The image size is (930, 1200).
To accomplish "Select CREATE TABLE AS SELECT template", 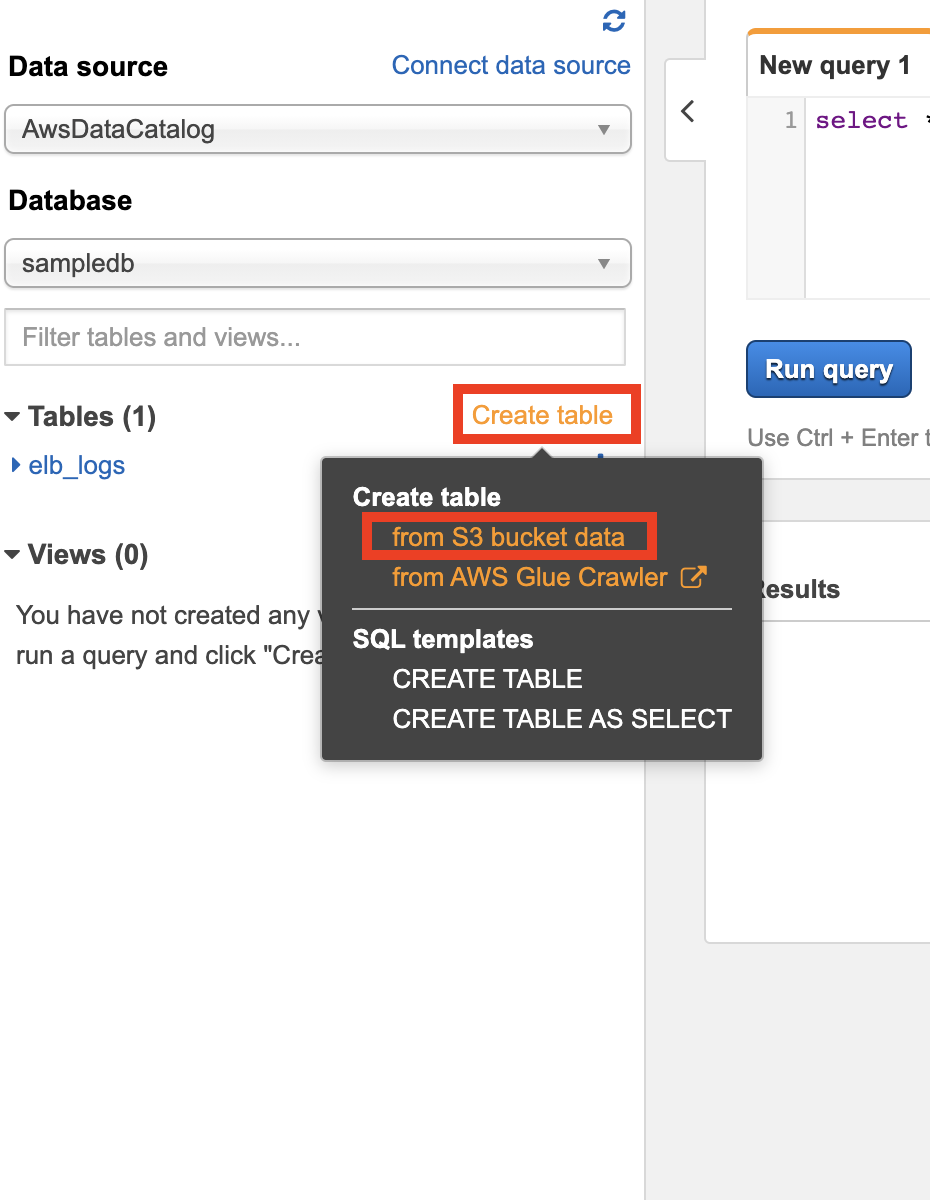I will point(562,719).
